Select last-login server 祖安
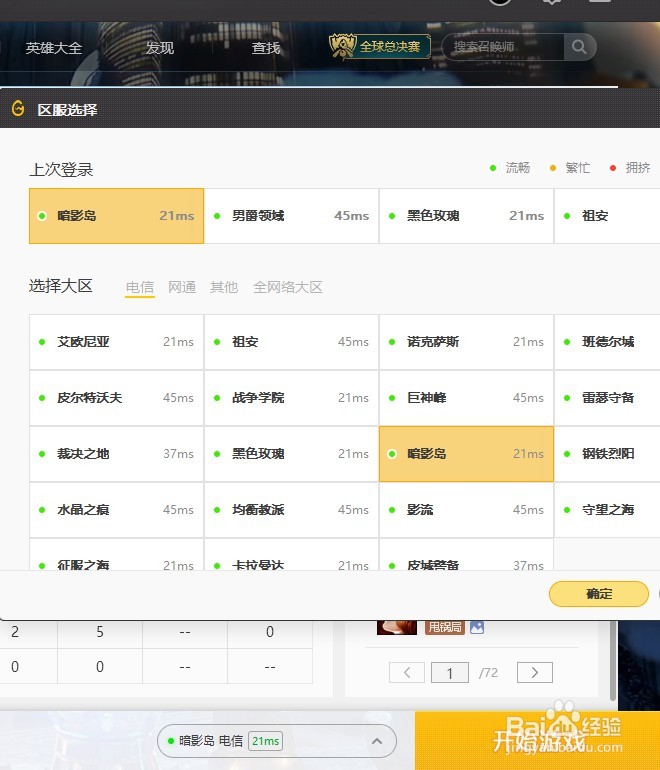 [607, 216]
